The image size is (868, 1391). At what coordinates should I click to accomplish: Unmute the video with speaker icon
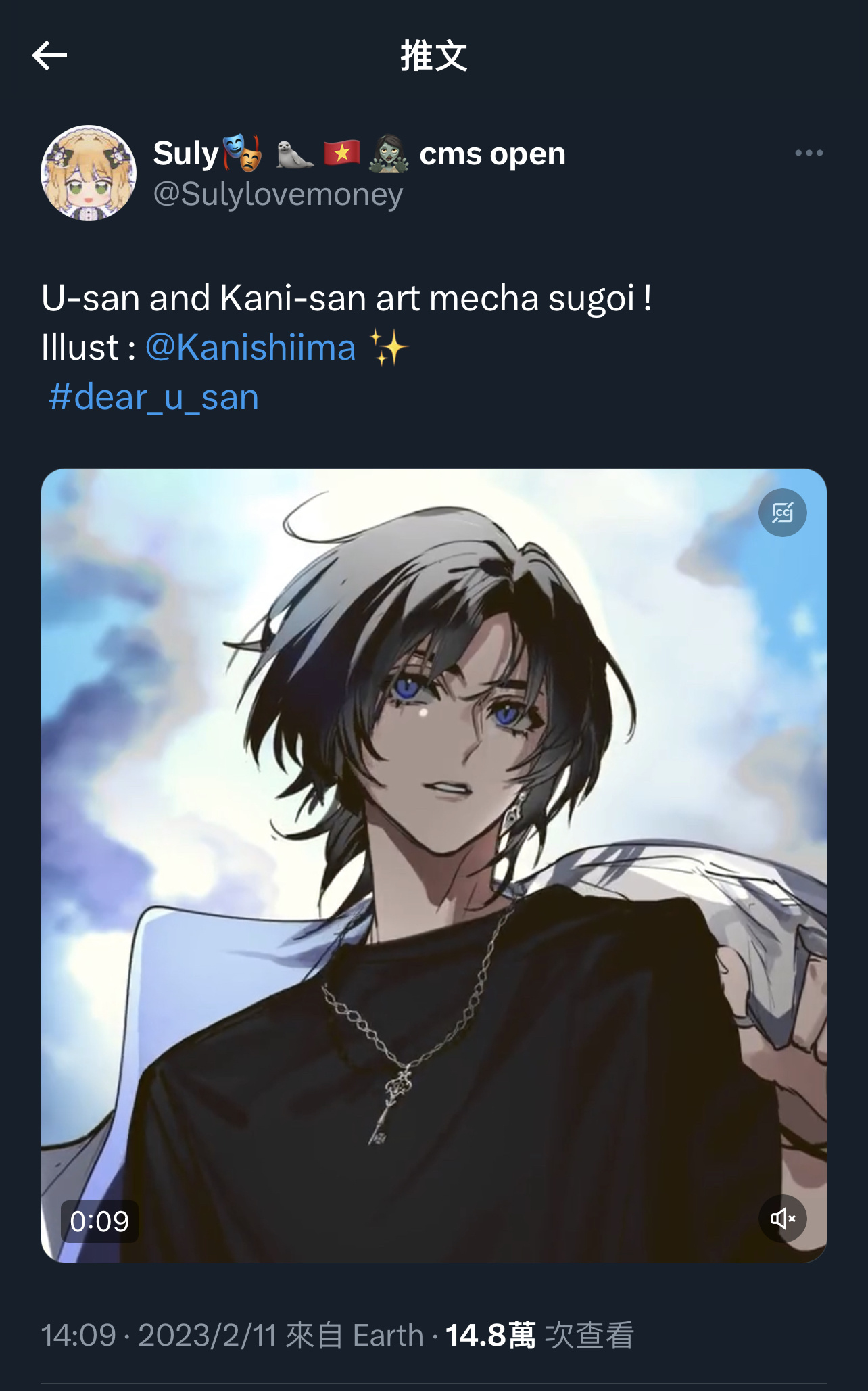[782, 1219]
